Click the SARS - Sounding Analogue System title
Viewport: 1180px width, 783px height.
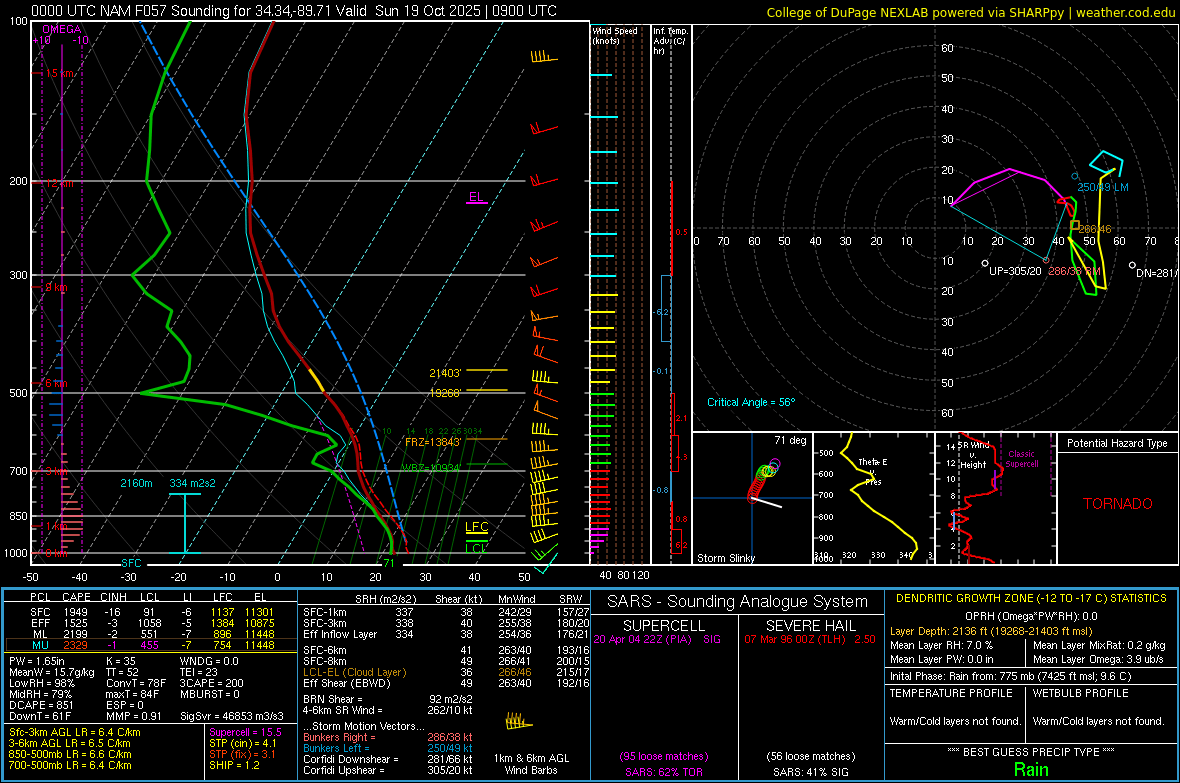pos(737,602)
